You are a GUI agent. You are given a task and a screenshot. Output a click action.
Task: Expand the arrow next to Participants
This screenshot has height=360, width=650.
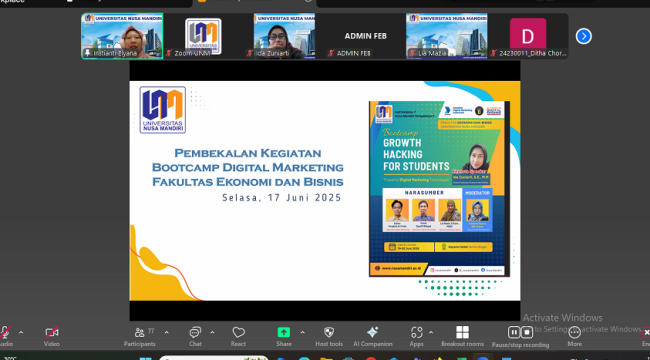pyautogui.click(x=167, y=332)
